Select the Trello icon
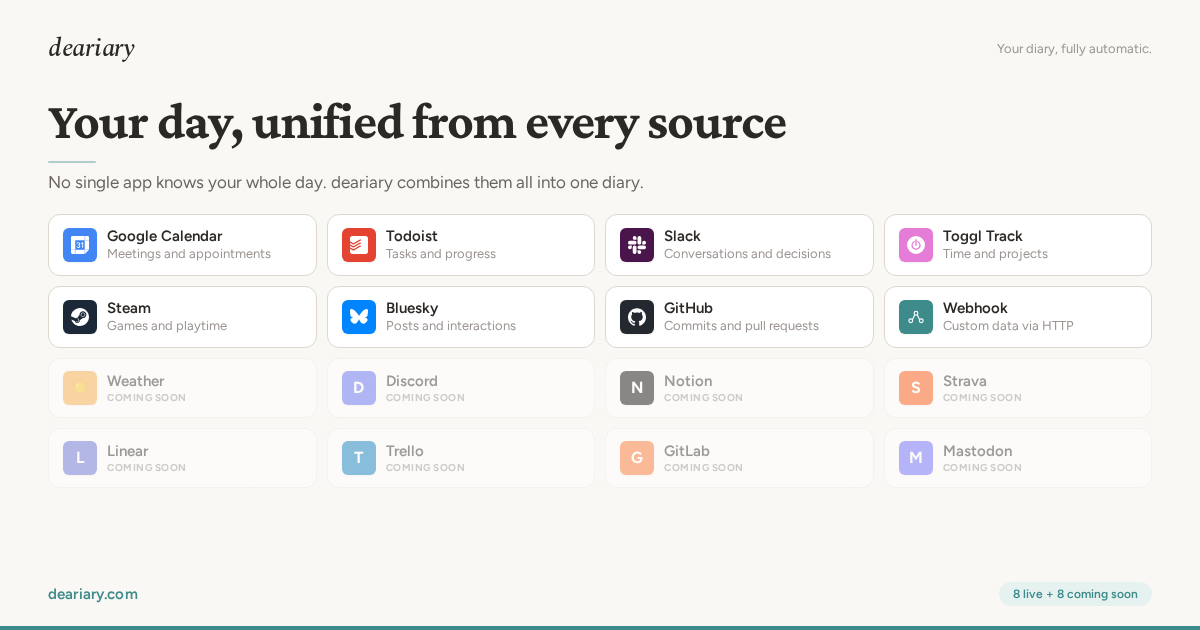The height and width of the screenshot is (630, 1200). (359, 458)
